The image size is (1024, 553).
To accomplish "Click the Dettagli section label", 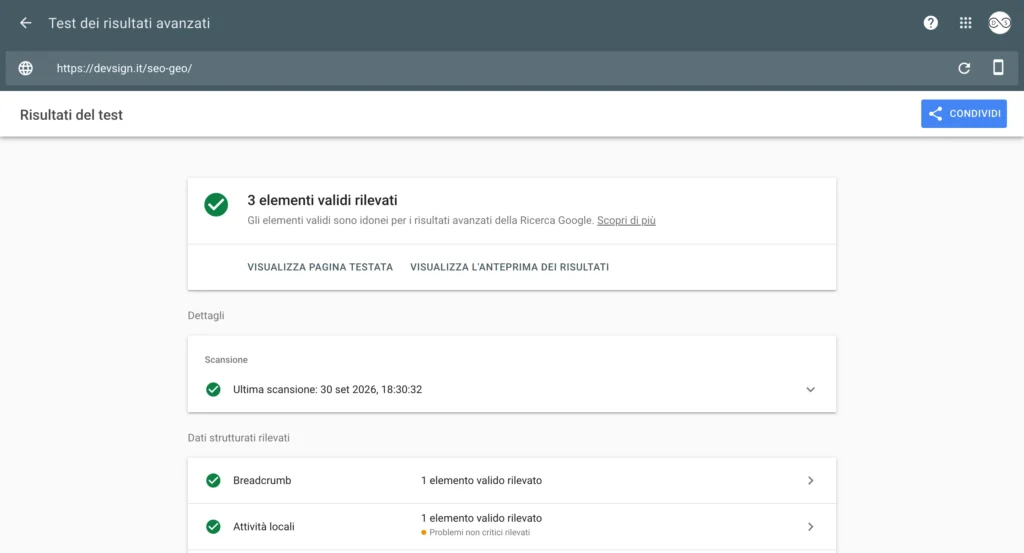I will (206, 315).
